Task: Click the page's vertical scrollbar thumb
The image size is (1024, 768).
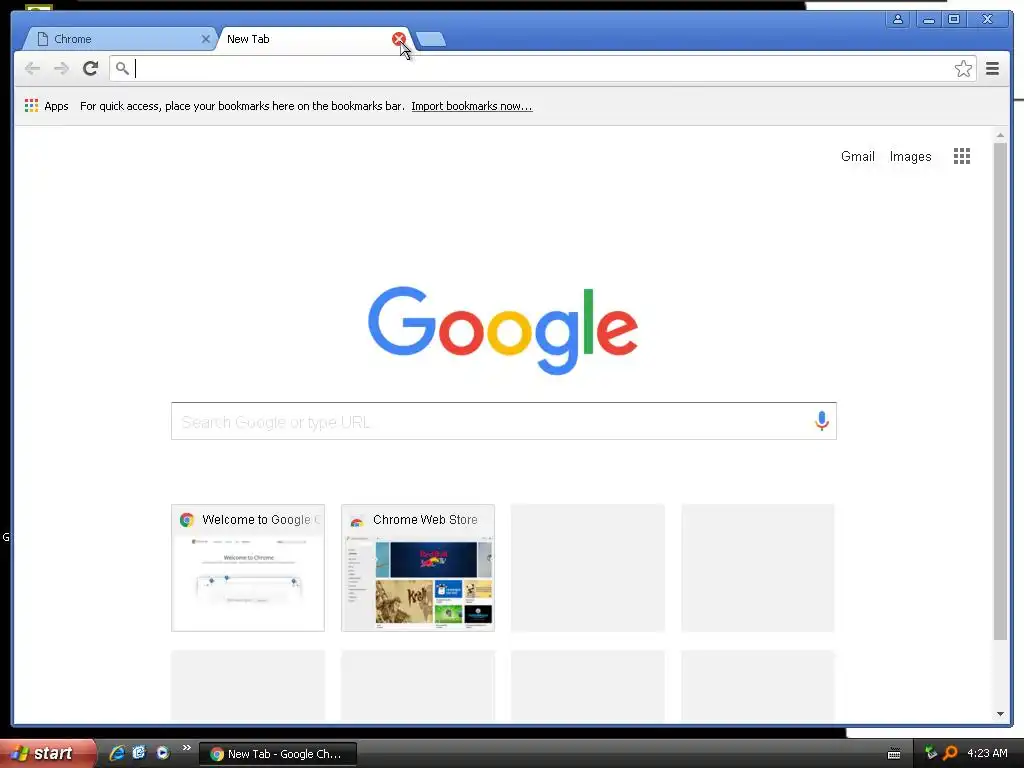Action: click(1000, 391)
